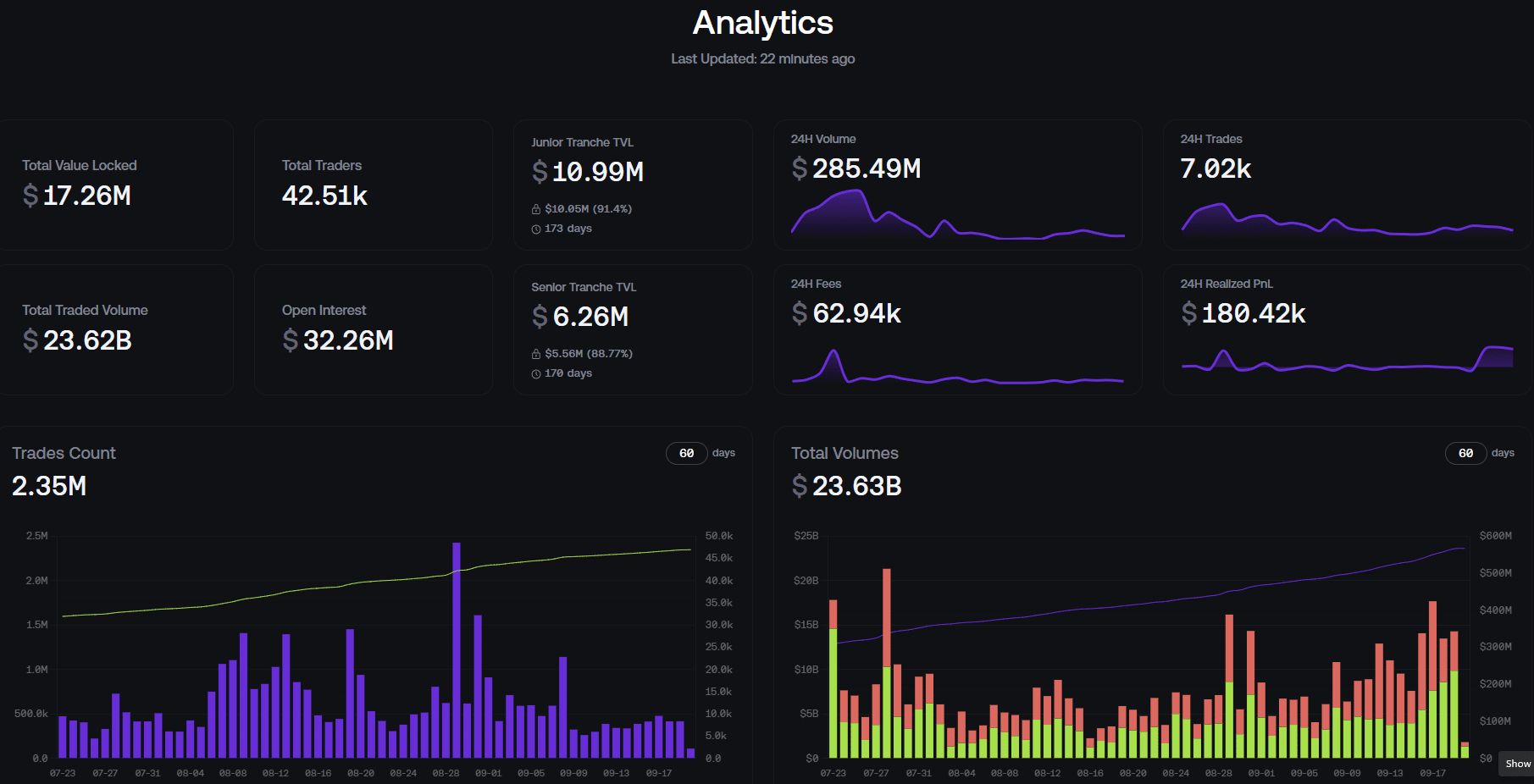Viewport: 1534px width, 784px height.
Task: Edit the Trades Count 60 days field
Action: pyautogui.click(x=687, y=453)
